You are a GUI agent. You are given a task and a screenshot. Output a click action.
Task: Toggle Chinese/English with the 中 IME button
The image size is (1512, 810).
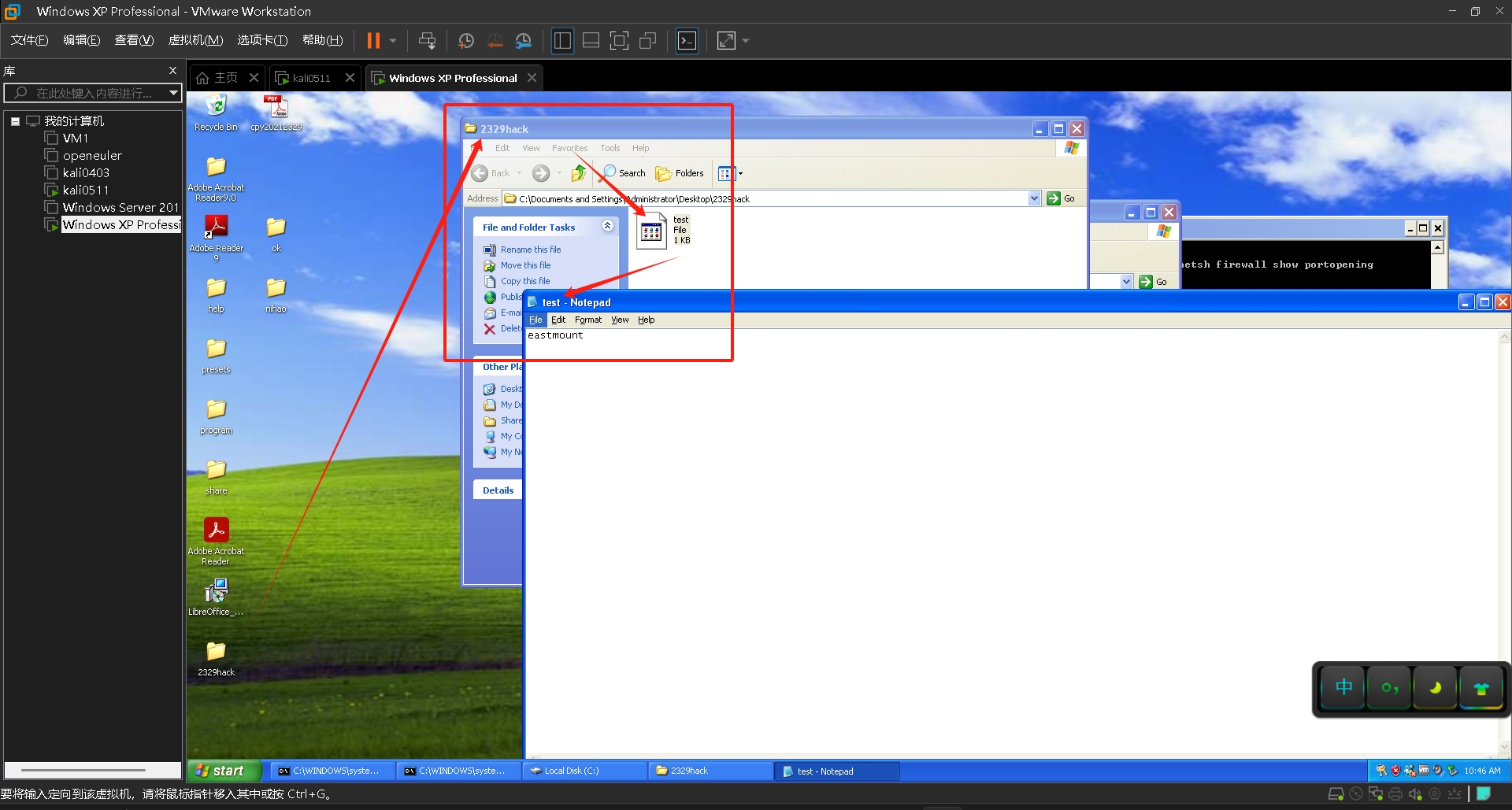[1343, 687]
